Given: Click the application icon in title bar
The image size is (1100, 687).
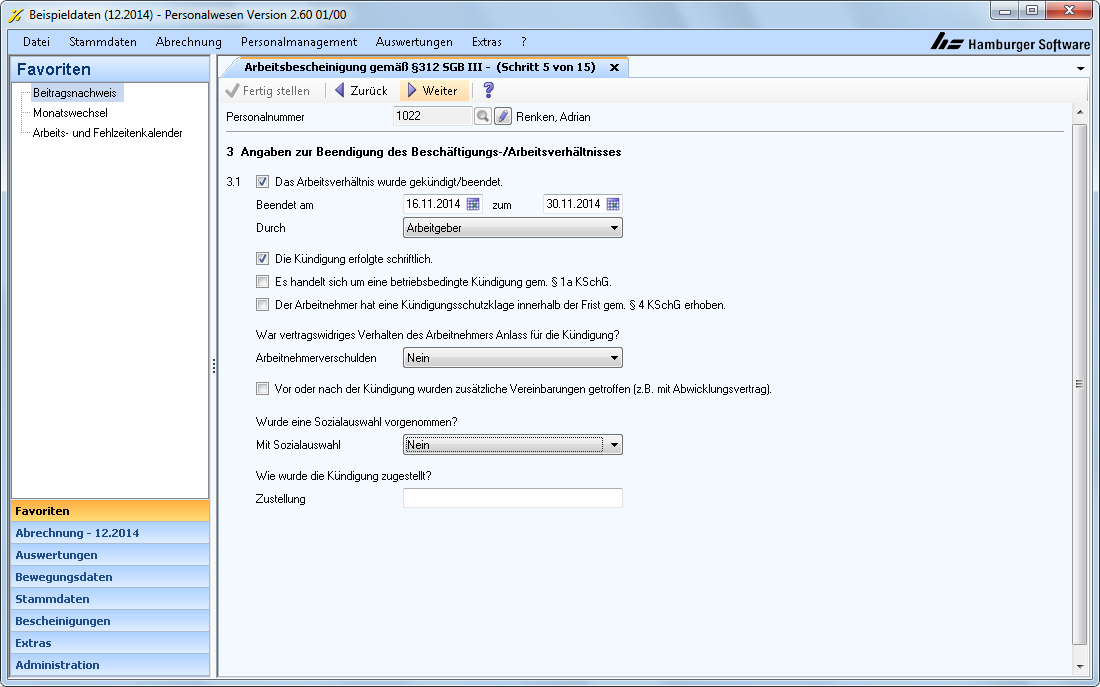Looking at the screenshot, I should tap(15, 15).
